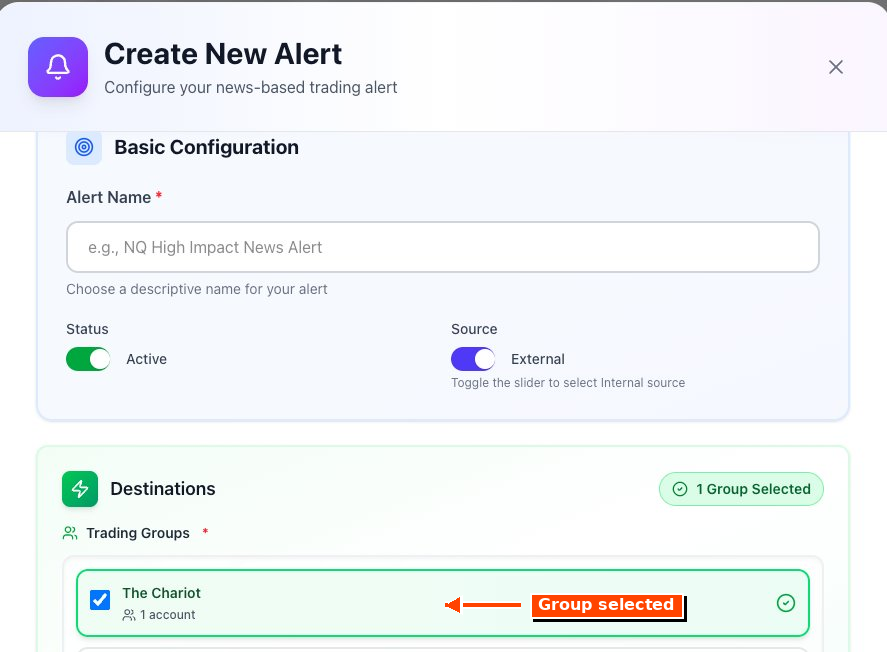Click the green checkmark on The Chariot row

click(785, 603)
